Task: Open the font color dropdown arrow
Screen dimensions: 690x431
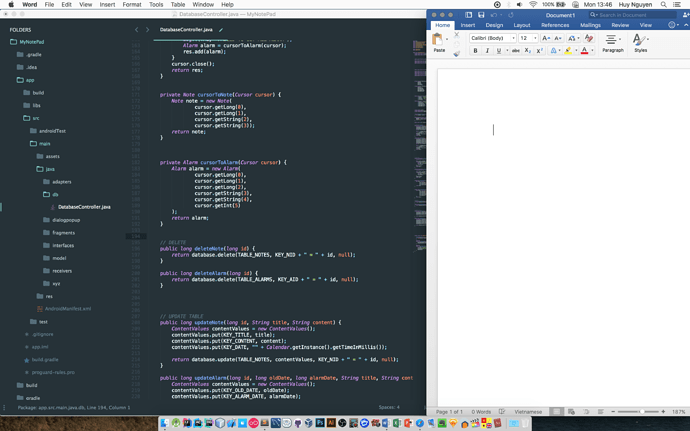Action: 592,51
